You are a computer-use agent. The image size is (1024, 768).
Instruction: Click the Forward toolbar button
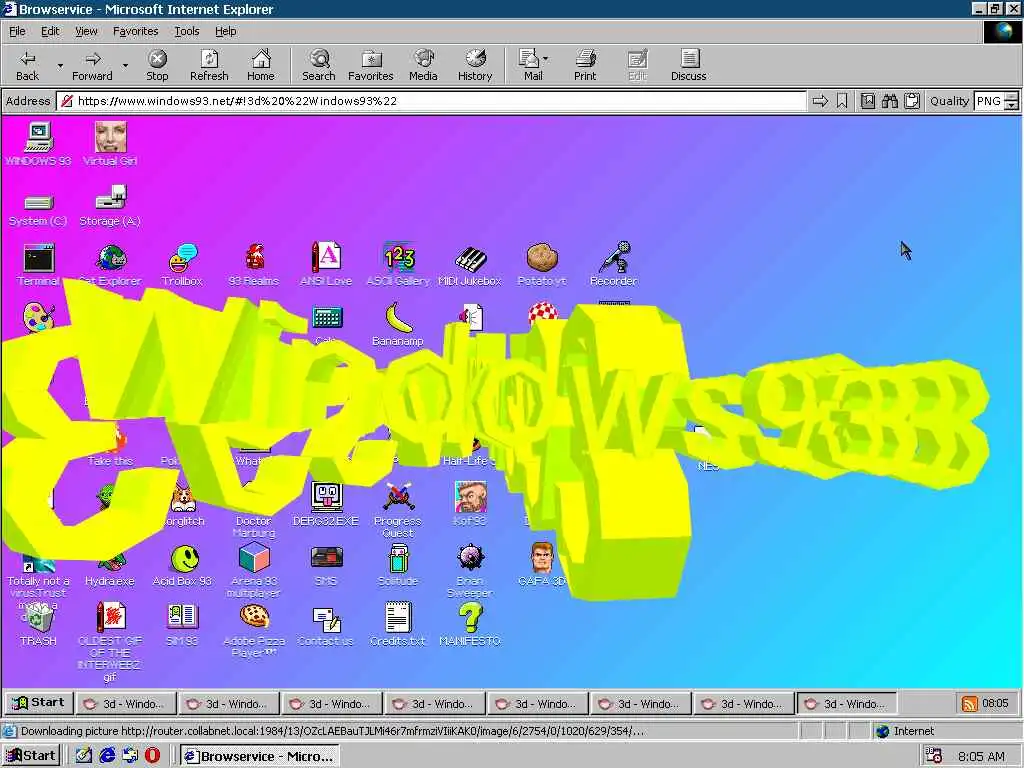coord(92,65)
